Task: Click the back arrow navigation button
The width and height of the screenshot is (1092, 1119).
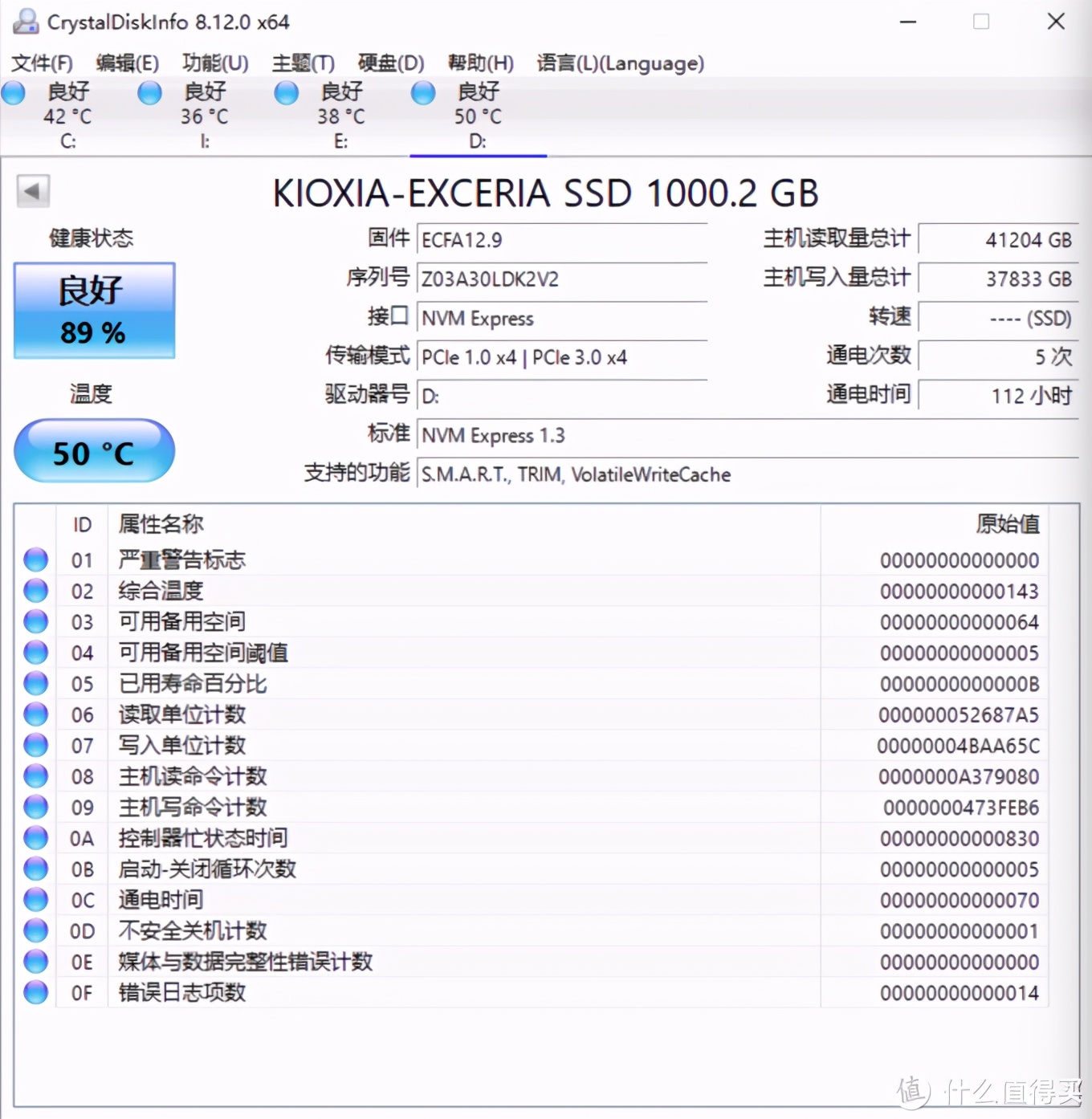Action: 33,192
